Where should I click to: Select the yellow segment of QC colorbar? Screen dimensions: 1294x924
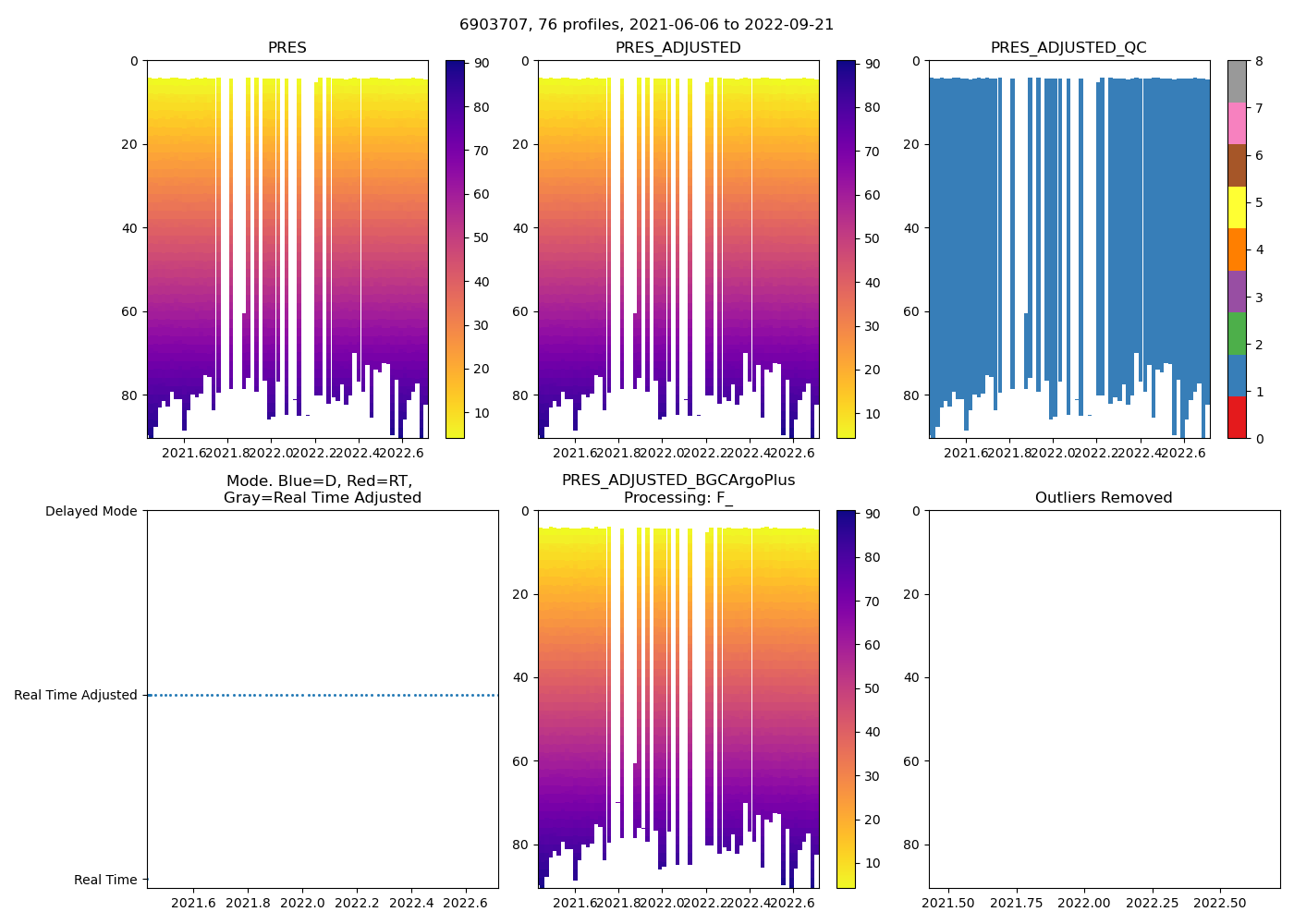(1237, 207)
